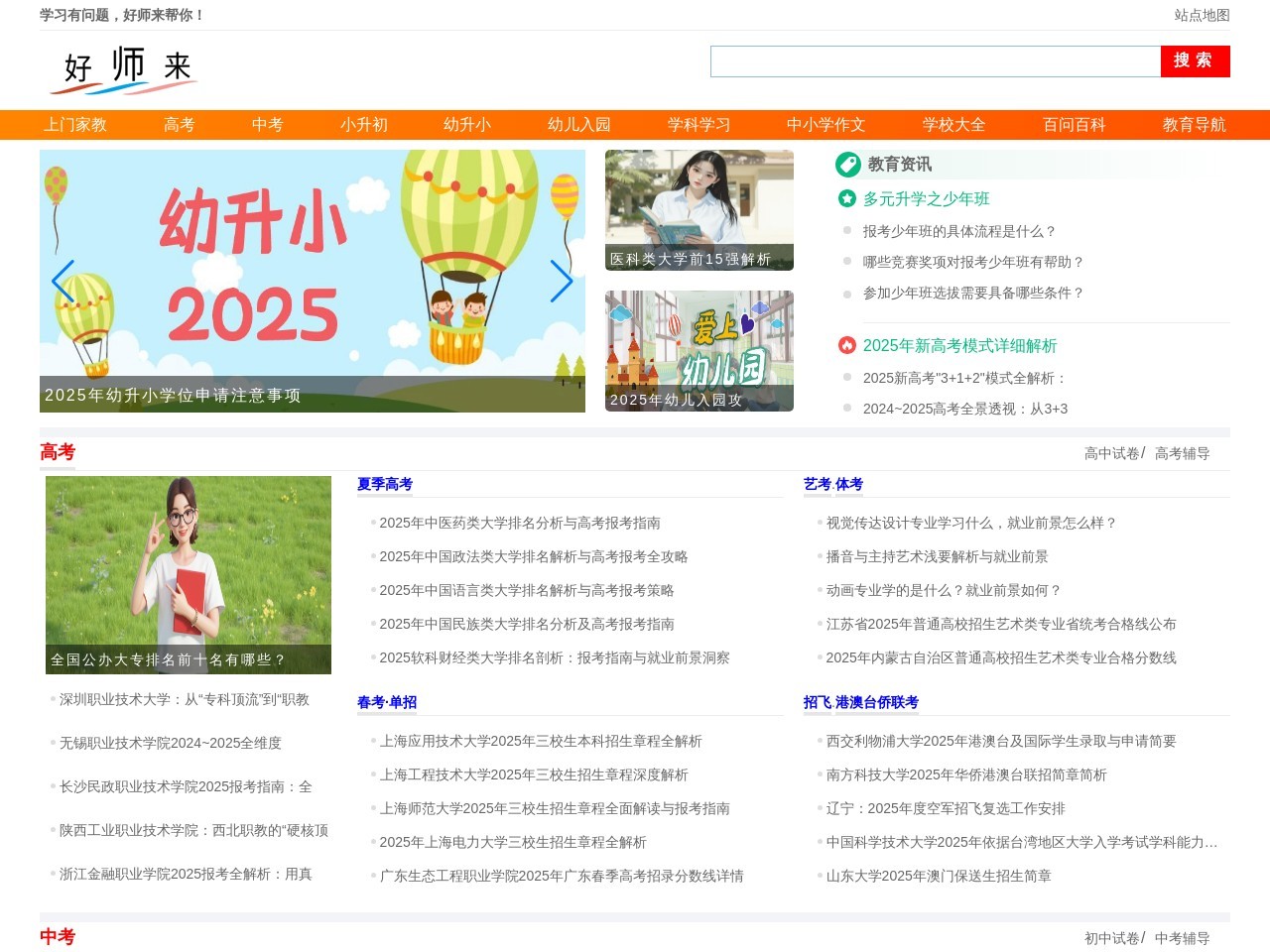This screenshot has height=952, width=1270.
Task: Open the 春考·单招 section heading
Action: [387, 702]
